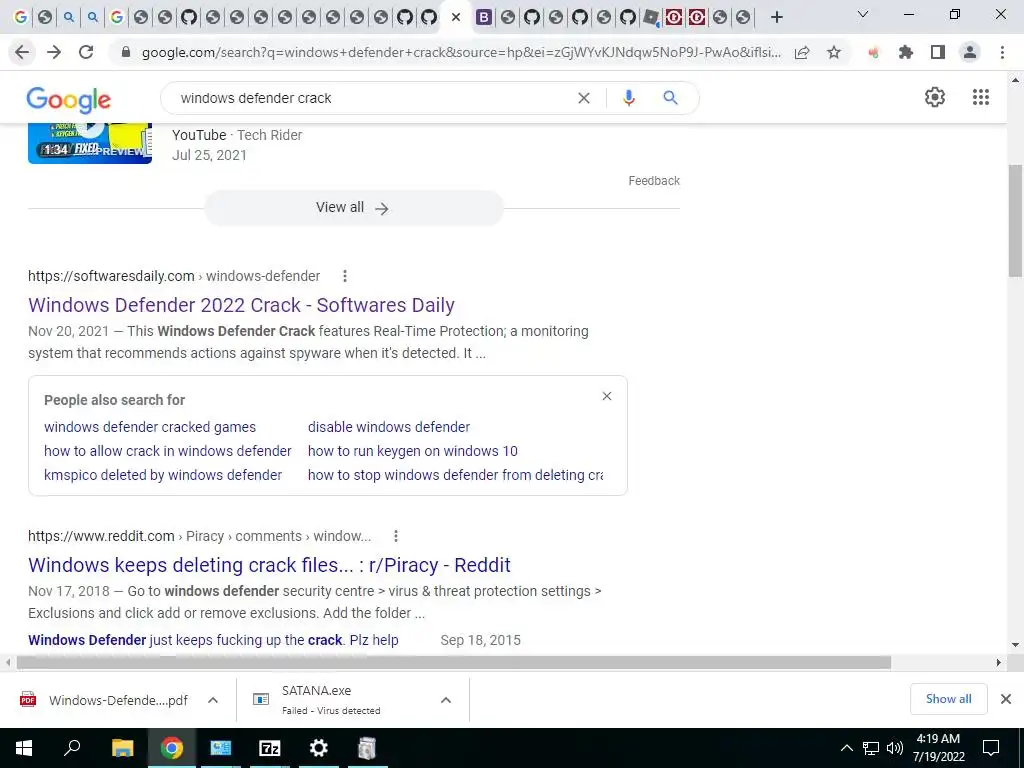Image resolution: width=1024 pixels, height=768 pixels.
Task: Open the Windows Start menu
Action: coord(24,748)
